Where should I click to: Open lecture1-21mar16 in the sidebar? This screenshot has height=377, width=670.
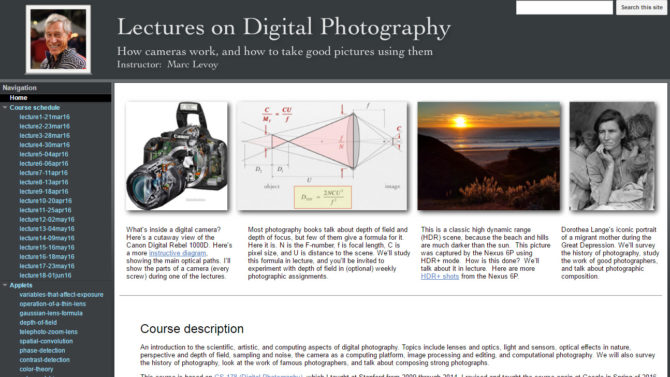(44, 117)
